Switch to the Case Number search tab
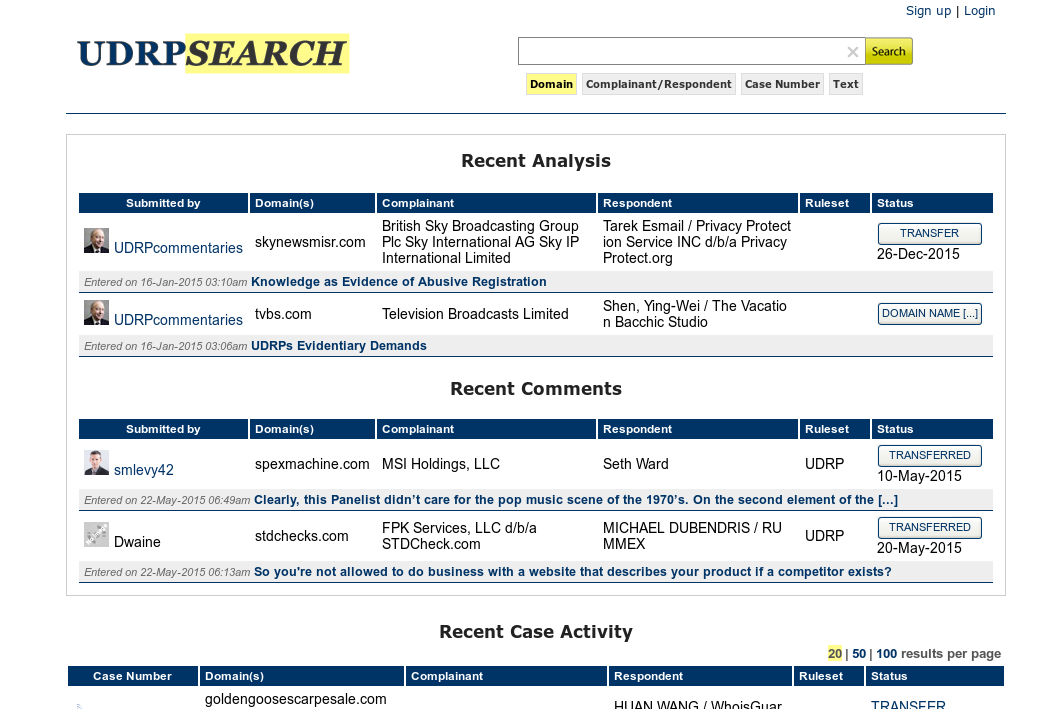Image resolution: width=1054 pixels, height=709 pixels. pyautogui.click(x=782, y=84)
